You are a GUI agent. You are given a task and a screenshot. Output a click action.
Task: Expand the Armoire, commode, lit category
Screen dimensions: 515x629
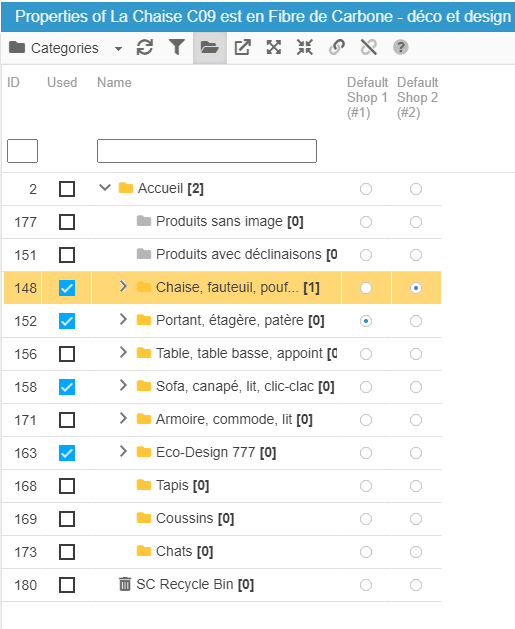tap(123, 418)
